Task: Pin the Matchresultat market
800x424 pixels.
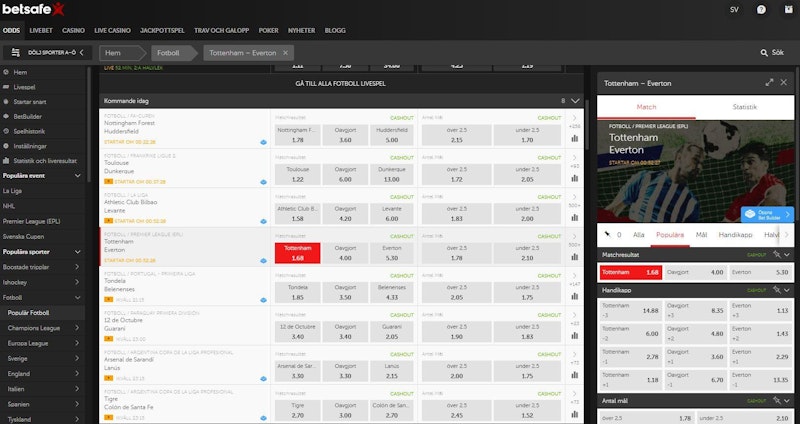Action: (x=776, y=255)
